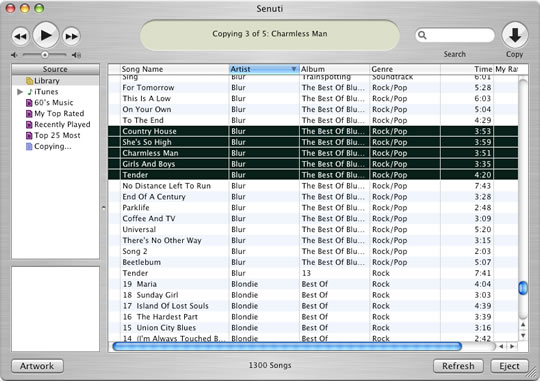
Task: Open the My Top Rated playlist
Action: point(59,113)
